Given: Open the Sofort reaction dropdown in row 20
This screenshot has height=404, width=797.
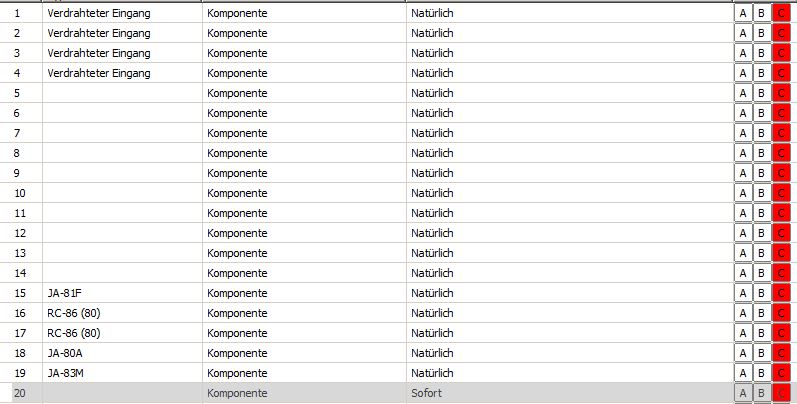Looking at the screenshot, I should tap(568, 393).
